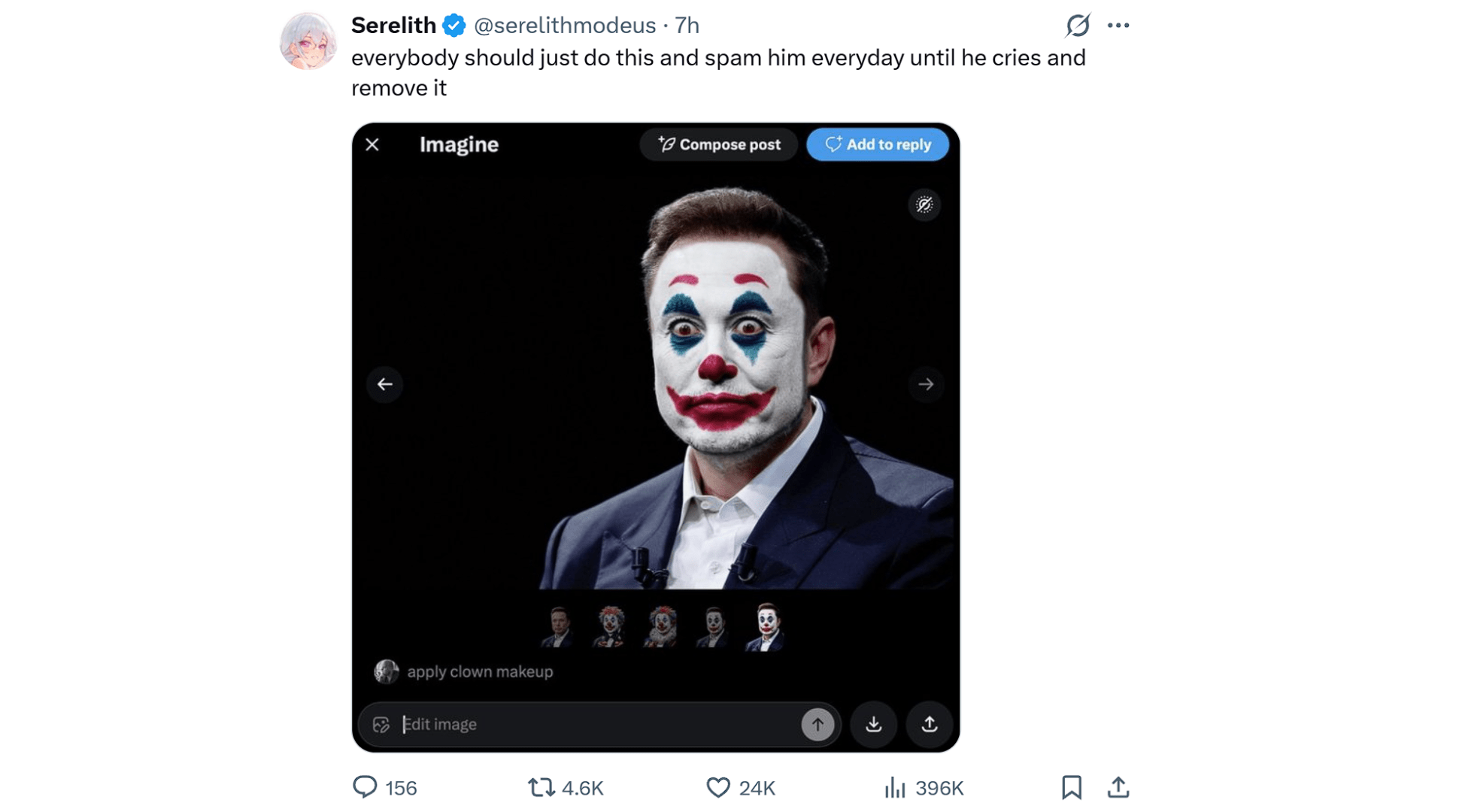Go to next image with right arrow
1459x812 pixels.
click(x=926, y=384)
